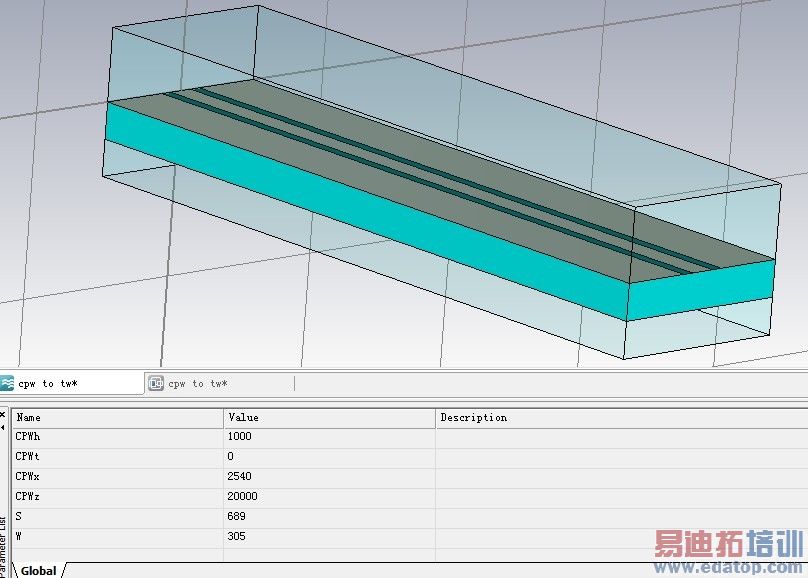Sort parameters by Name column header

tap(118, 418)
